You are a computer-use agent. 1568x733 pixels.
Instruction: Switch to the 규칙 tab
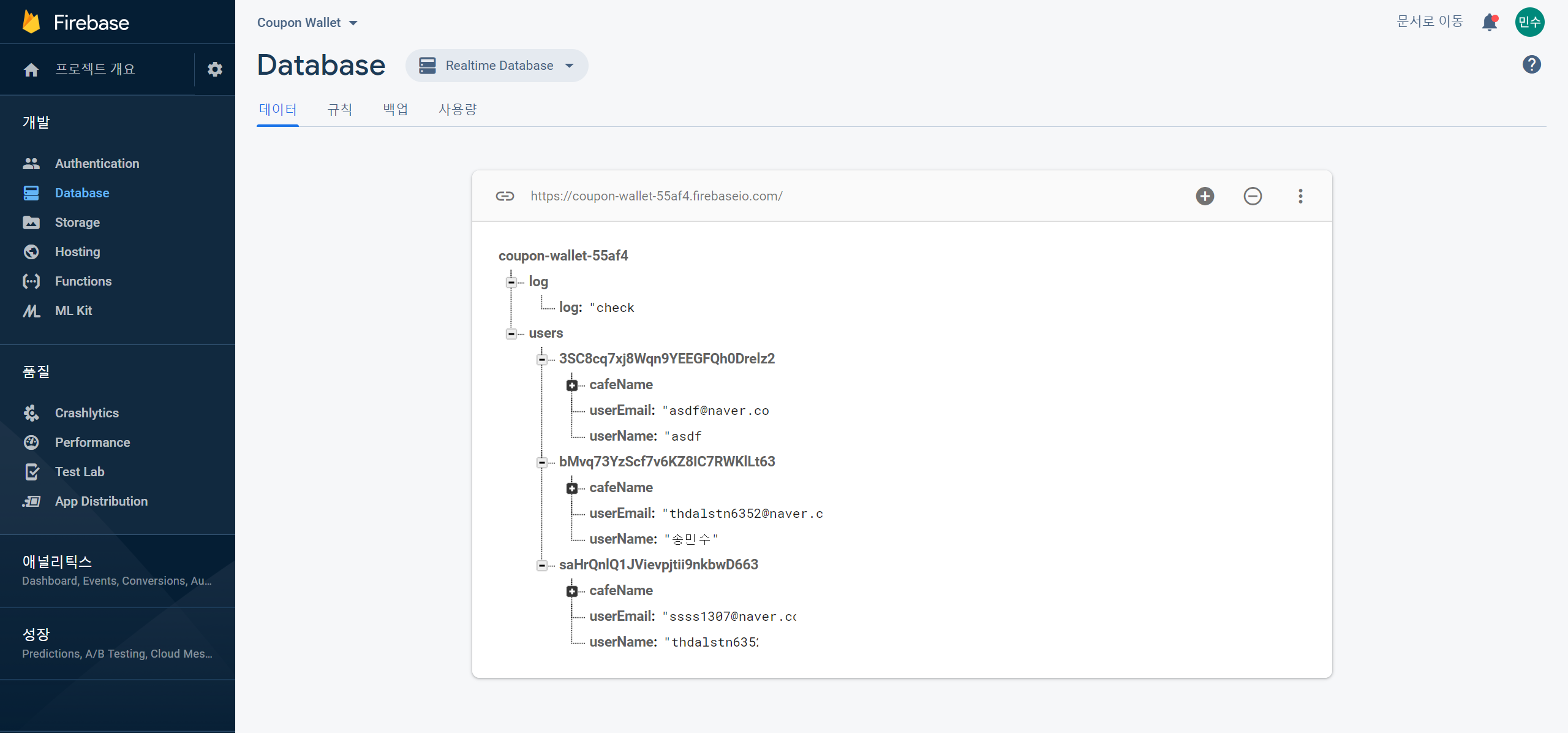340,110
